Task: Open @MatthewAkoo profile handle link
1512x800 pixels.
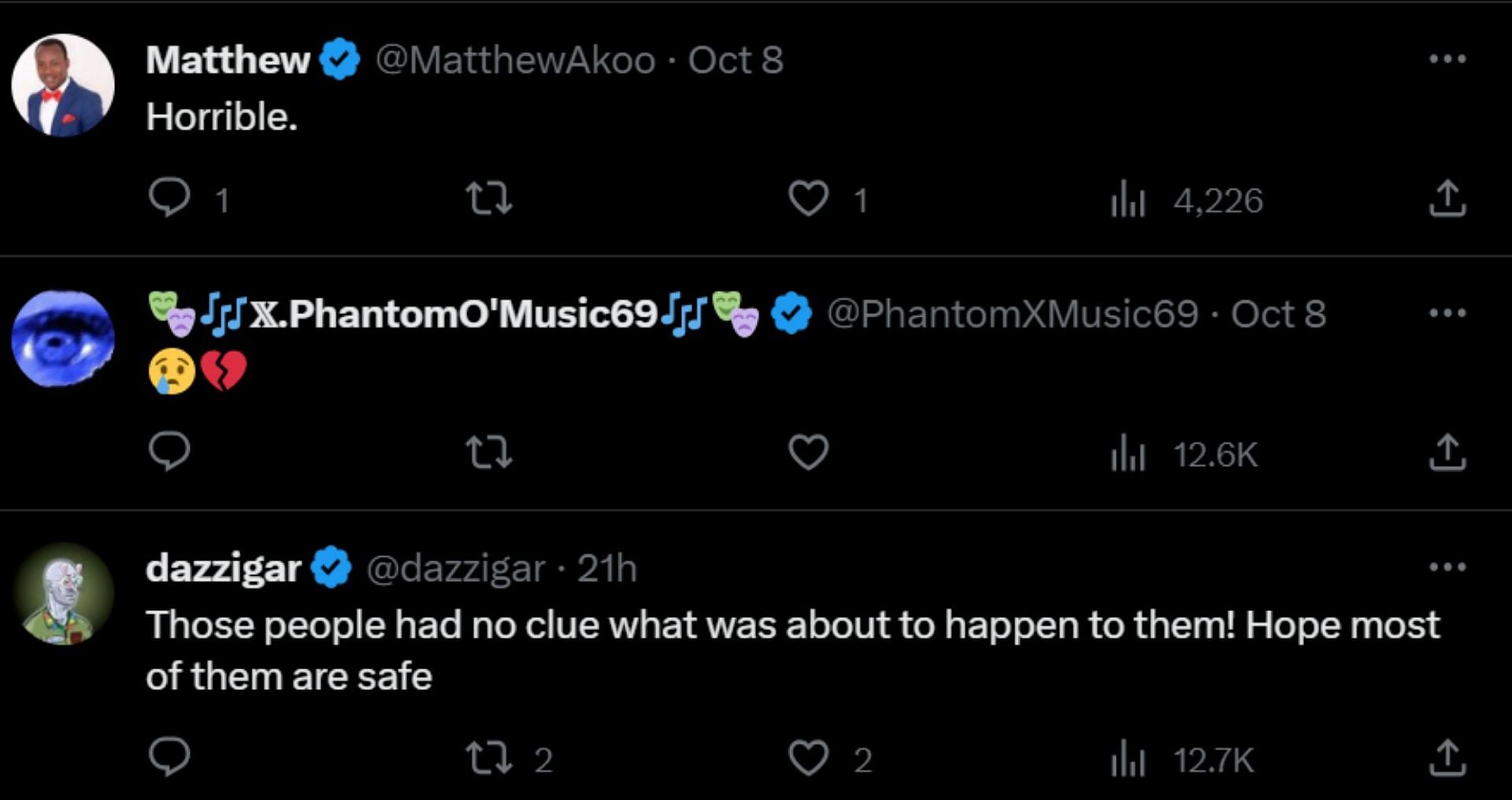Action: tap(515, 61)
